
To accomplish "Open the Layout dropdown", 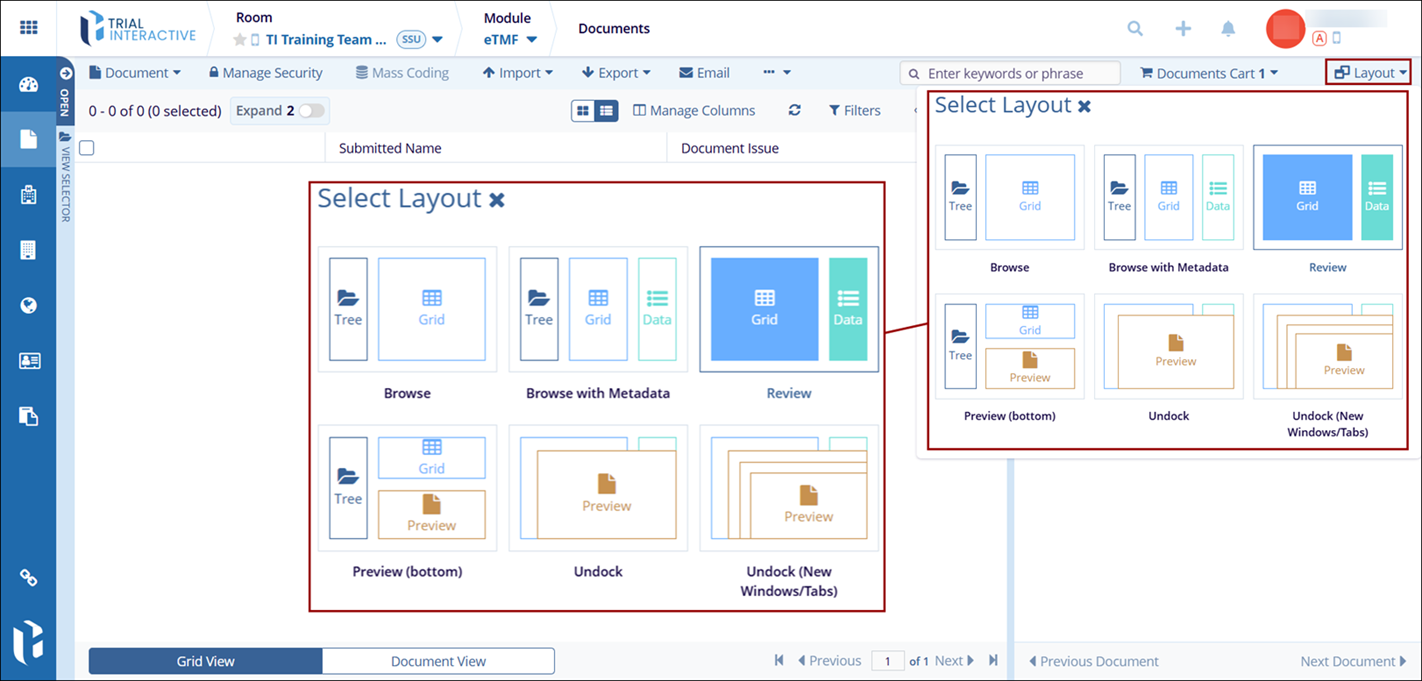I will tap(1367, 73).
